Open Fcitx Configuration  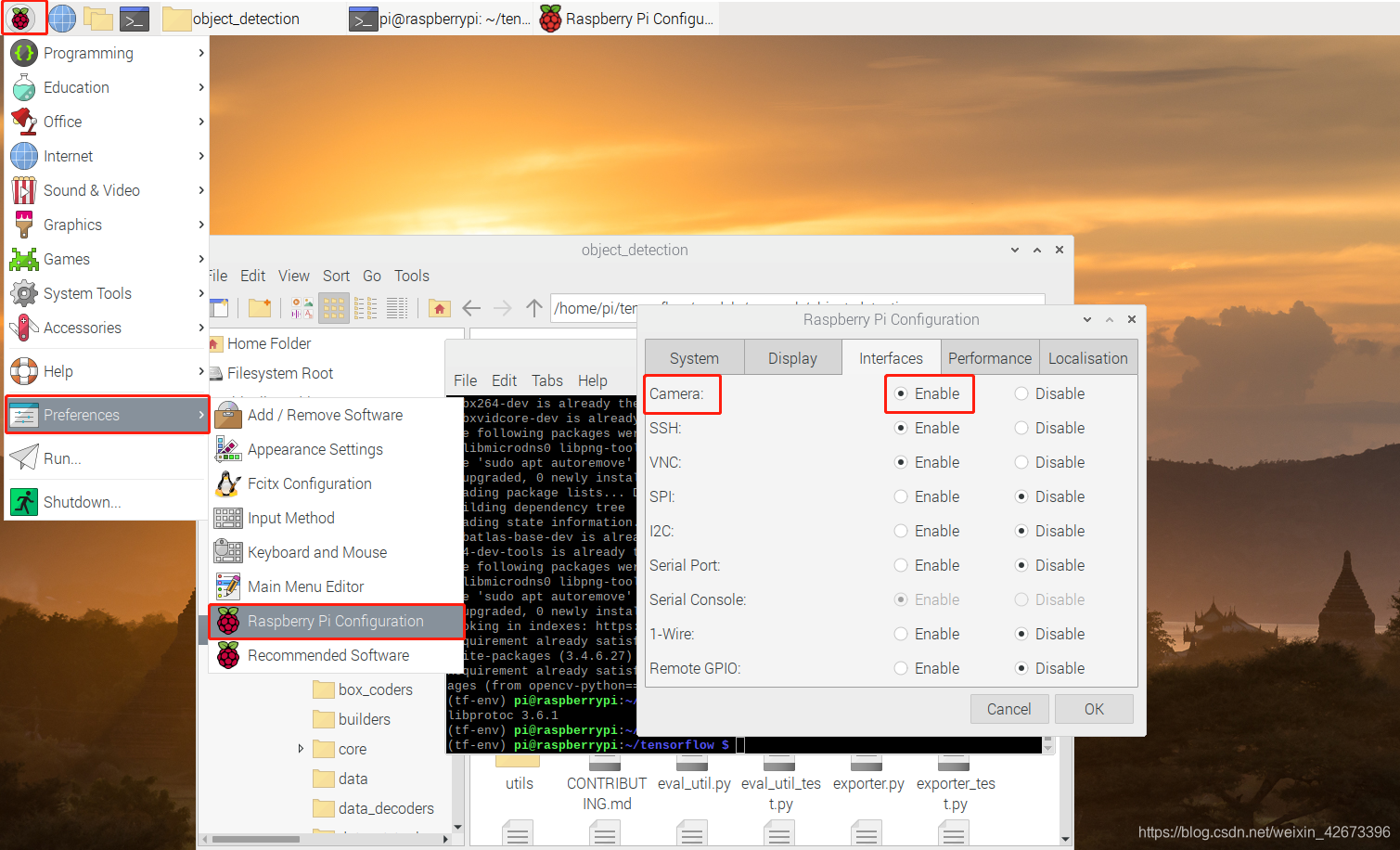[335, 483]
